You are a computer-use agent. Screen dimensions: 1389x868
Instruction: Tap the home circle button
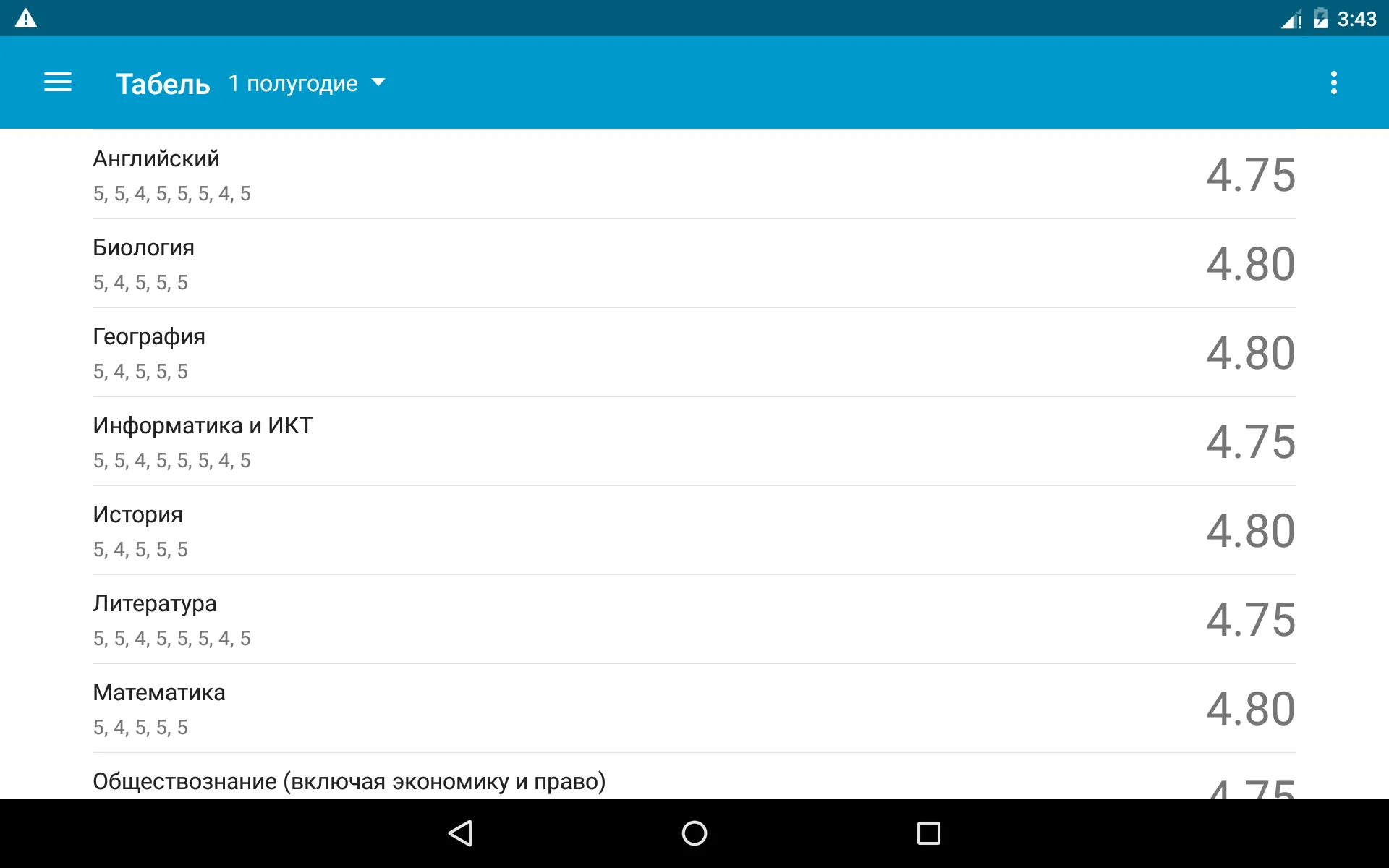(x=694, y=830)
